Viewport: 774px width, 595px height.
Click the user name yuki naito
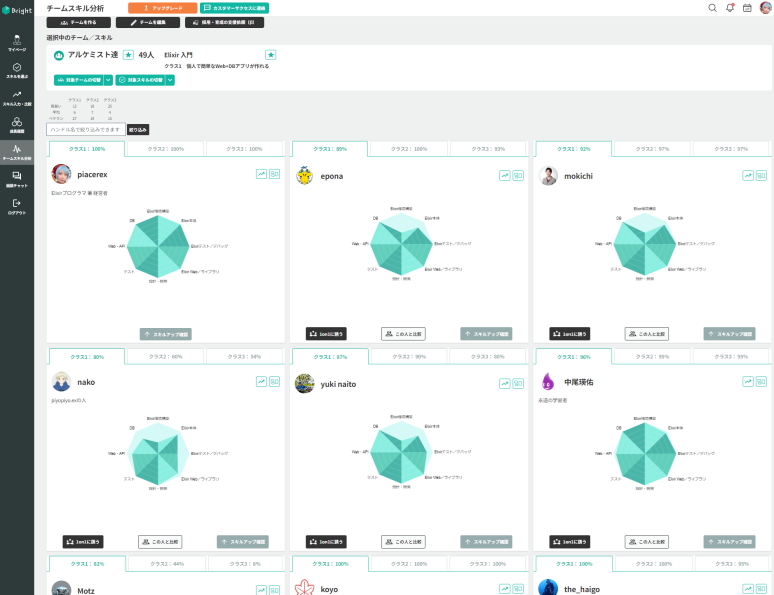(338, 384)
